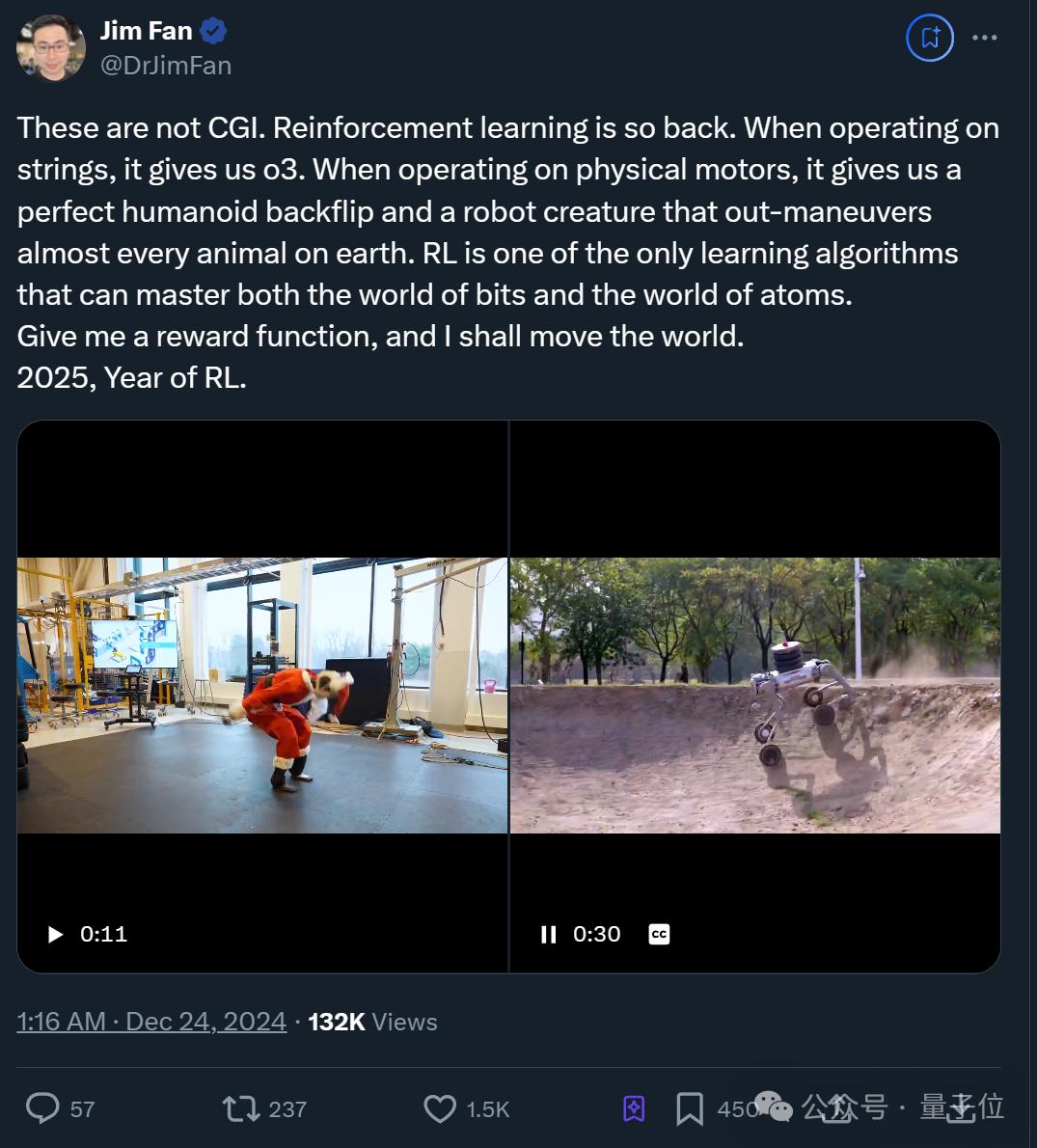Click the Jim Fan display name
The image size is (1037, 1148).
[x=147, y=31]
